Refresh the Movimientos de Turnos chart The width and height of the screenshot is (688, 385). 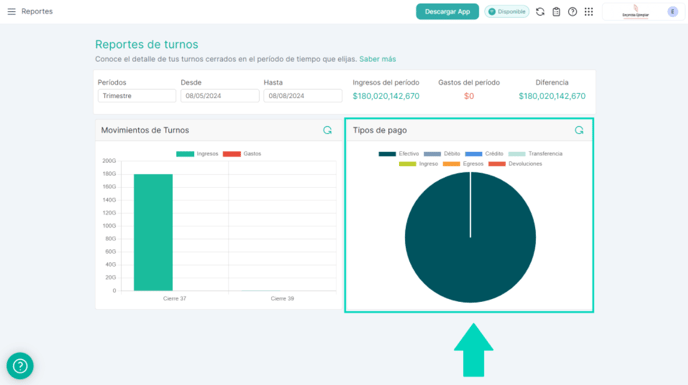click(x=327, y=130)
